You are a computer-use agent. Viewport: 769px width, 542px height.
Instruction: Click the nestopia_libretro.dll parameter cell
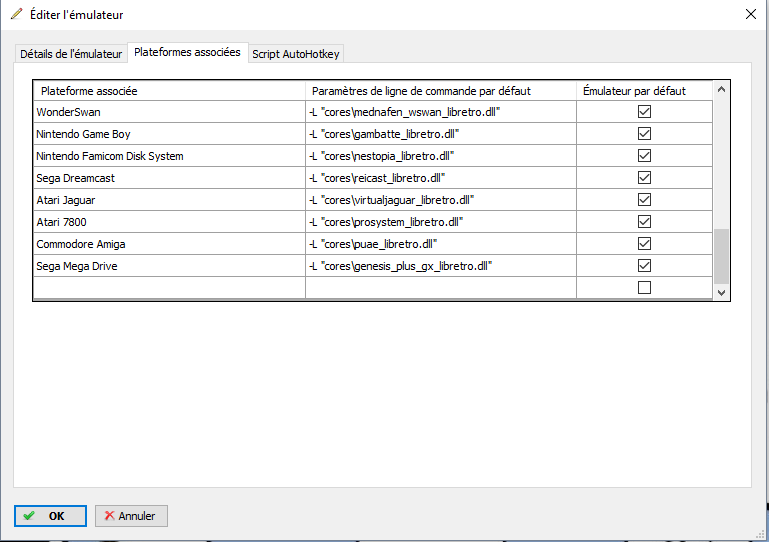tap(441, 156)
